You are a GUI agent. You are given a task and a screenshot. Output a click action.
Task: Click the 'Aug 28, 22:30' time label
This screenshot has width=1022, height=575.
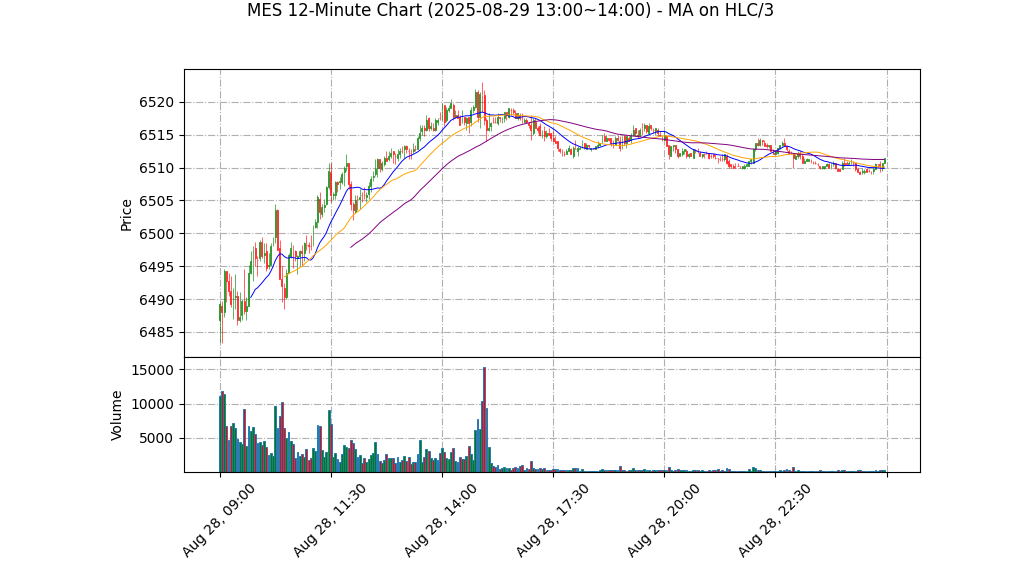coord(774,521)
